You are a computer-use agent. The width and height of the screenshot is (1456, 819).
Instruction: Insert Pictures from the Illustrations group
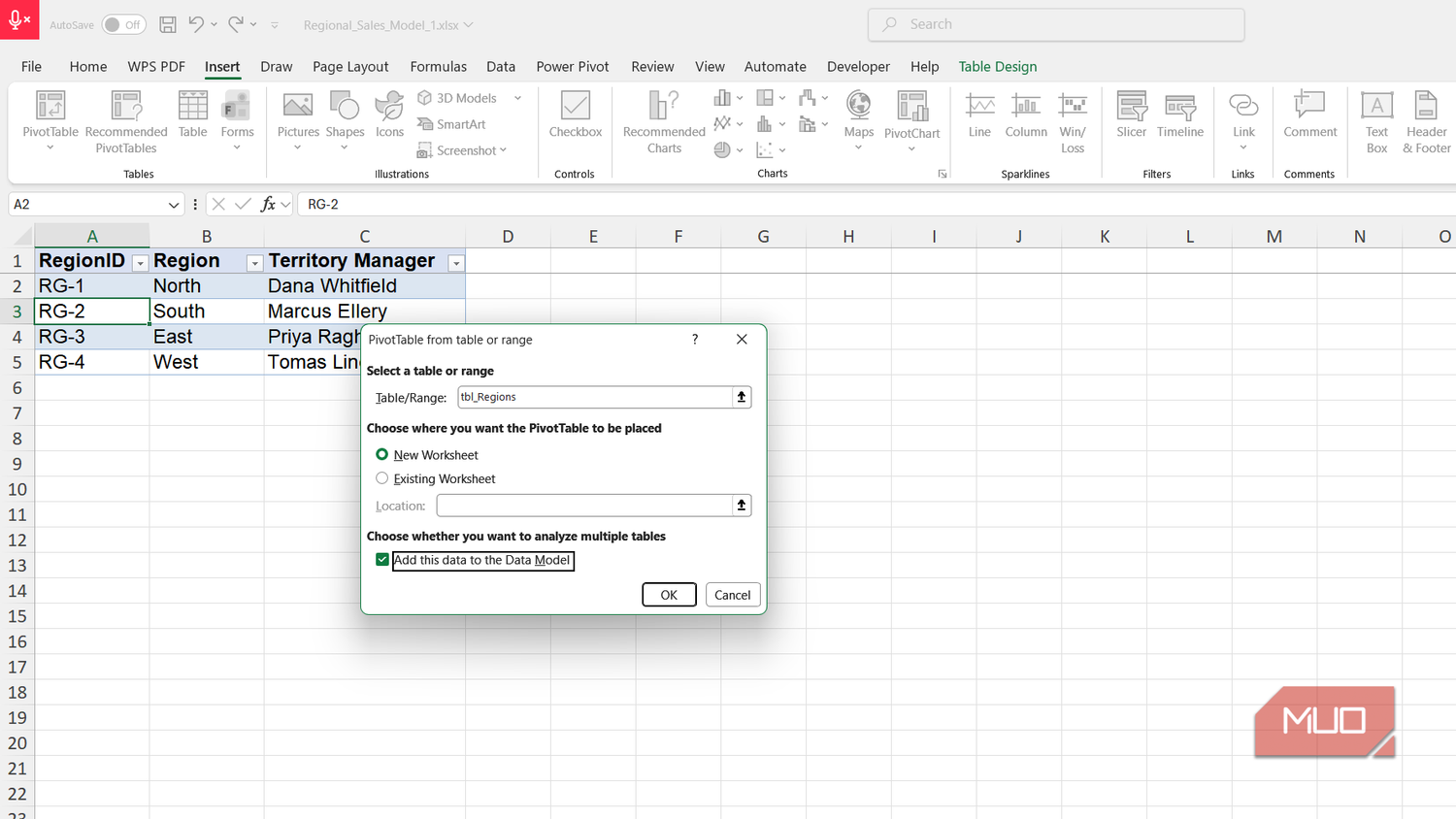point(298,120)
